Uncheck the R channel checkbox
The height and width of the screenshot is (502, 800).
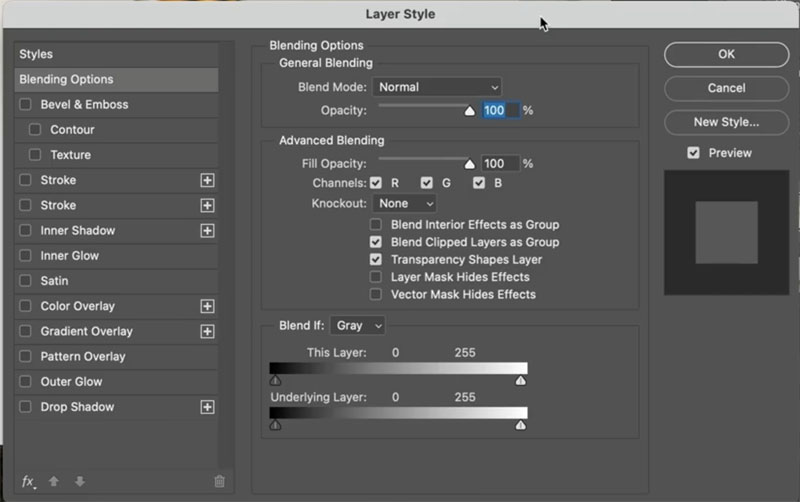tap(376, 183)
